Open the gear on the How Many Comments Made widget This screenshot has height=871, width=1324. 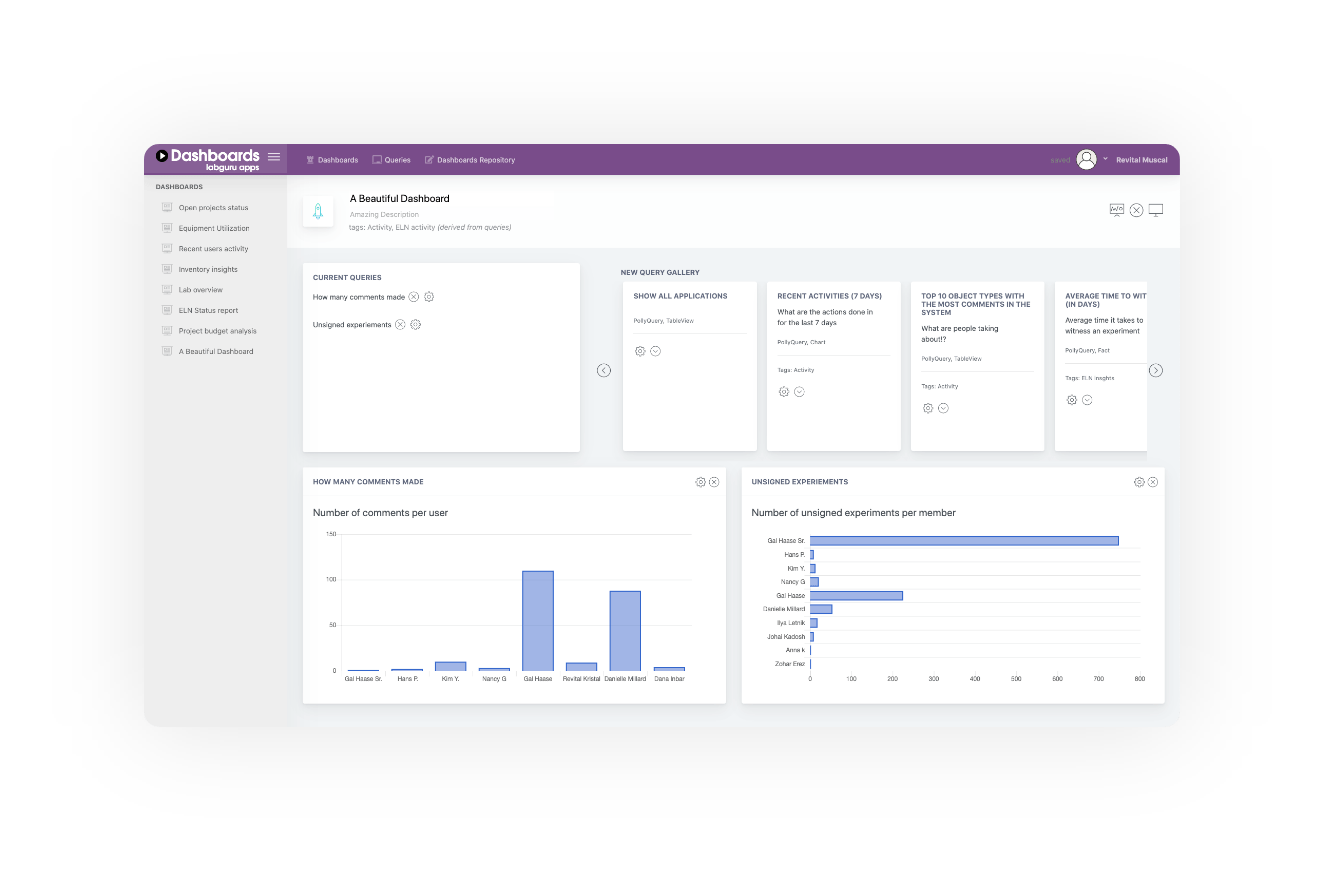point(700,481)
